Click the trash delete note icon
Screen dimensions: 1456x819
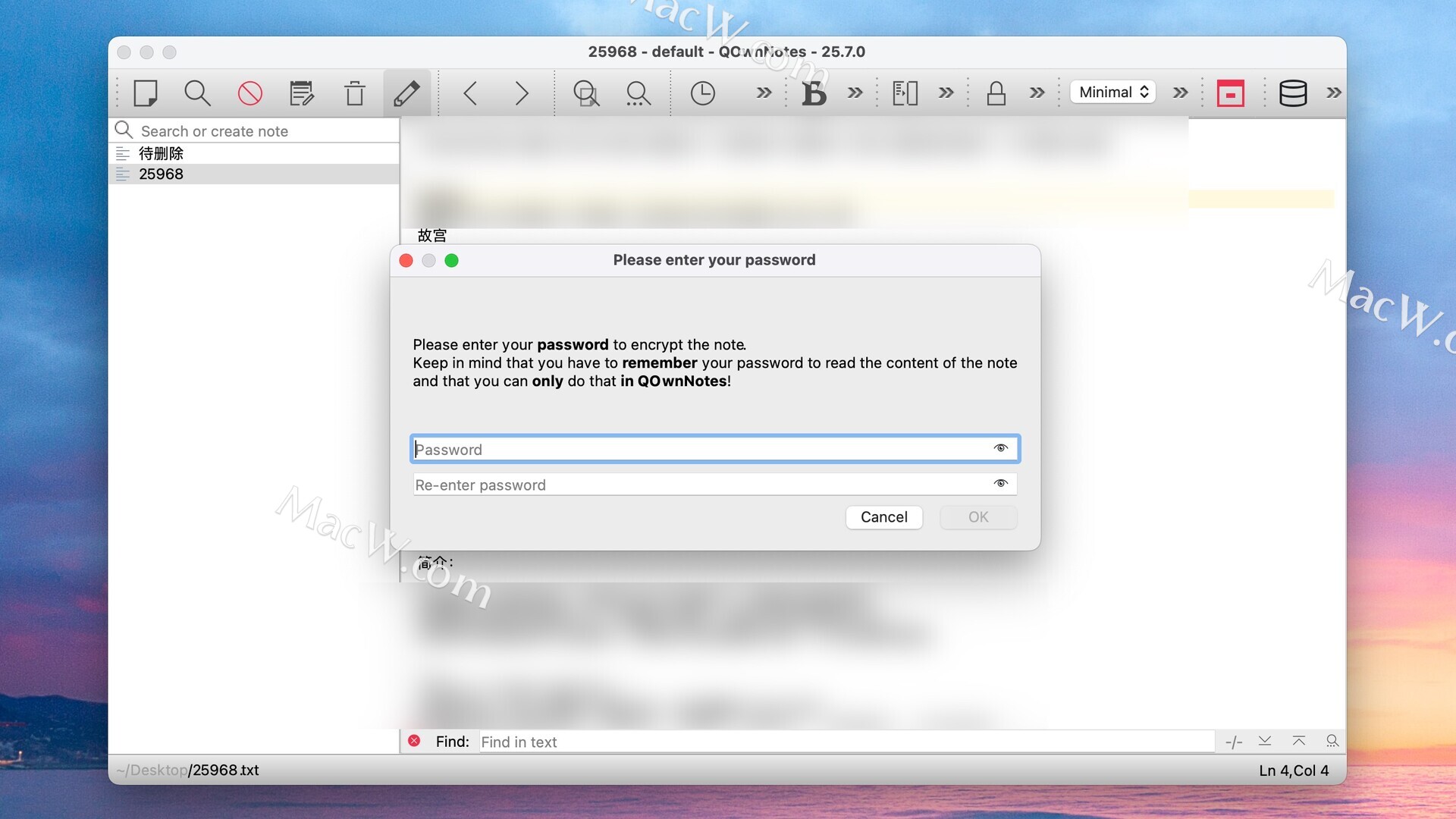pos(354,93)
